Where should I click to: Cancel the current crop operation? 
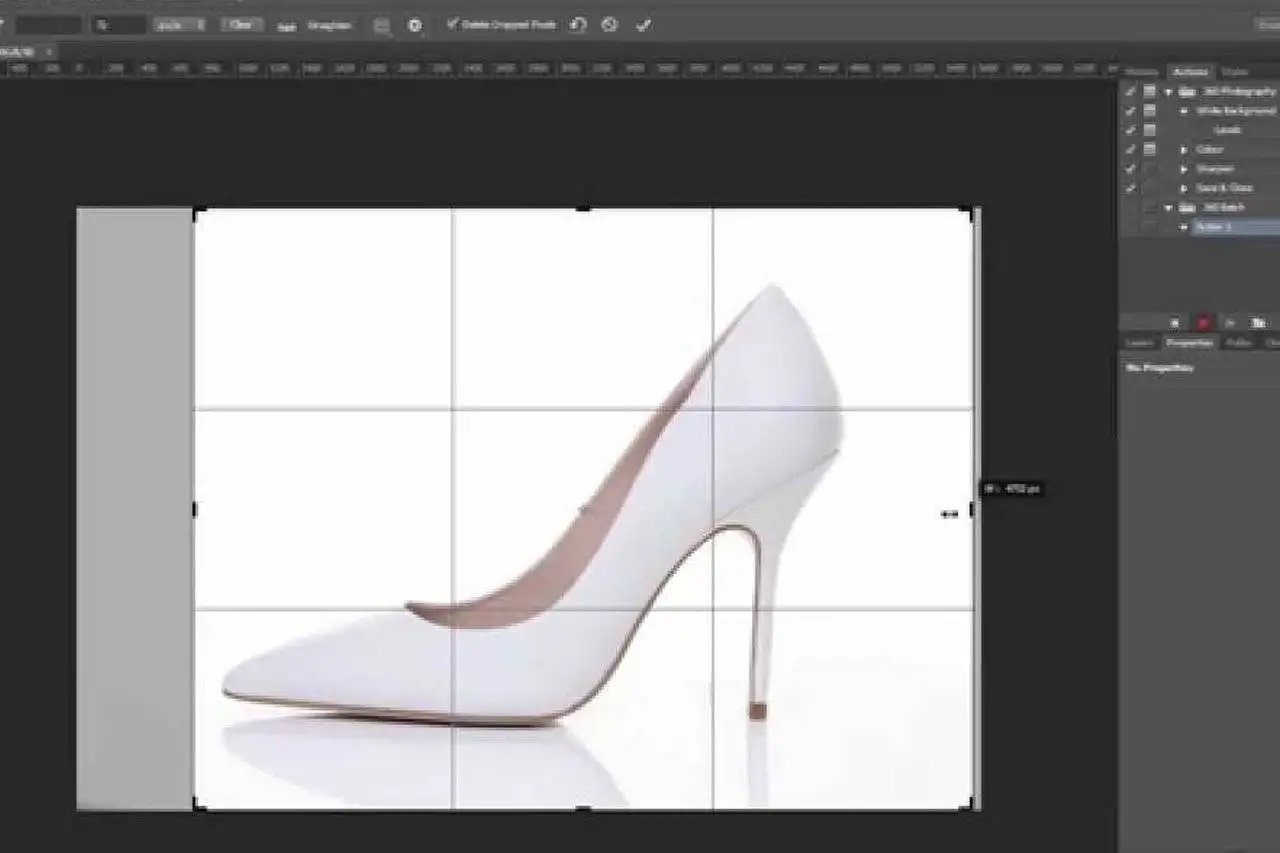[x=609, y=25]
